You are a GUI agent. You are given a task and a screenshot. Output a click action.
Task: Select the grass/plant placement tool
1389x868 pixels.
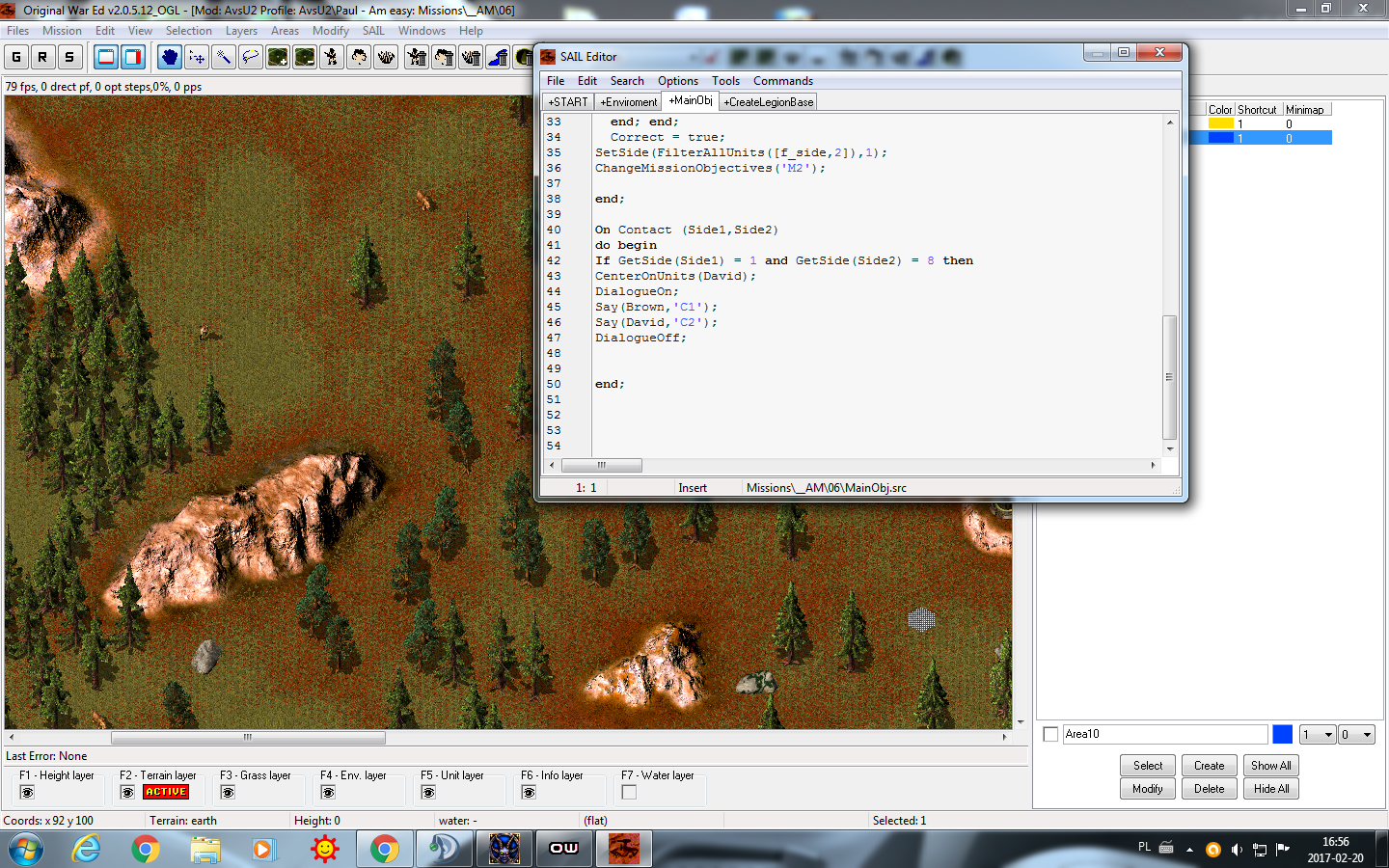(386, 57)
